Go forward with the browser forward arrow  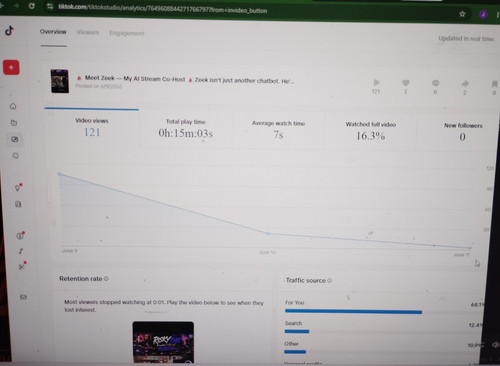(x=16, y=6)
